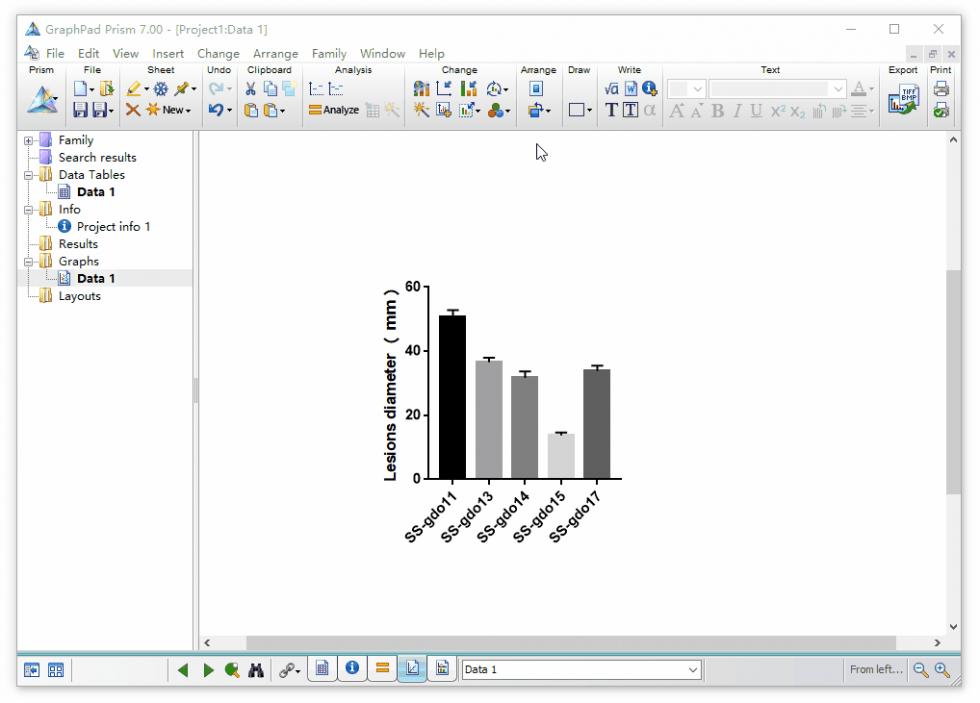This screenshot has width=980, height=703.
Task: Collapse the Graphs folder node
Action: point(29,262)
